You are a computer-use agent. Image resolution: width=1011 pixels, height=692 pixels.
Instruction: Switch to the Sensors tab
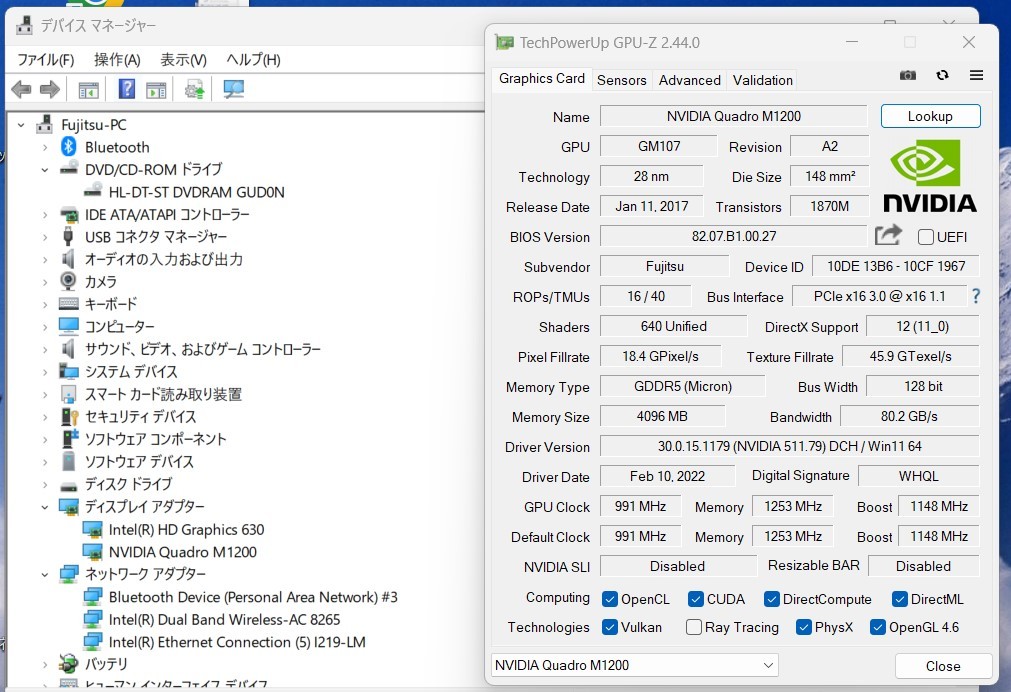coord(622,80)
